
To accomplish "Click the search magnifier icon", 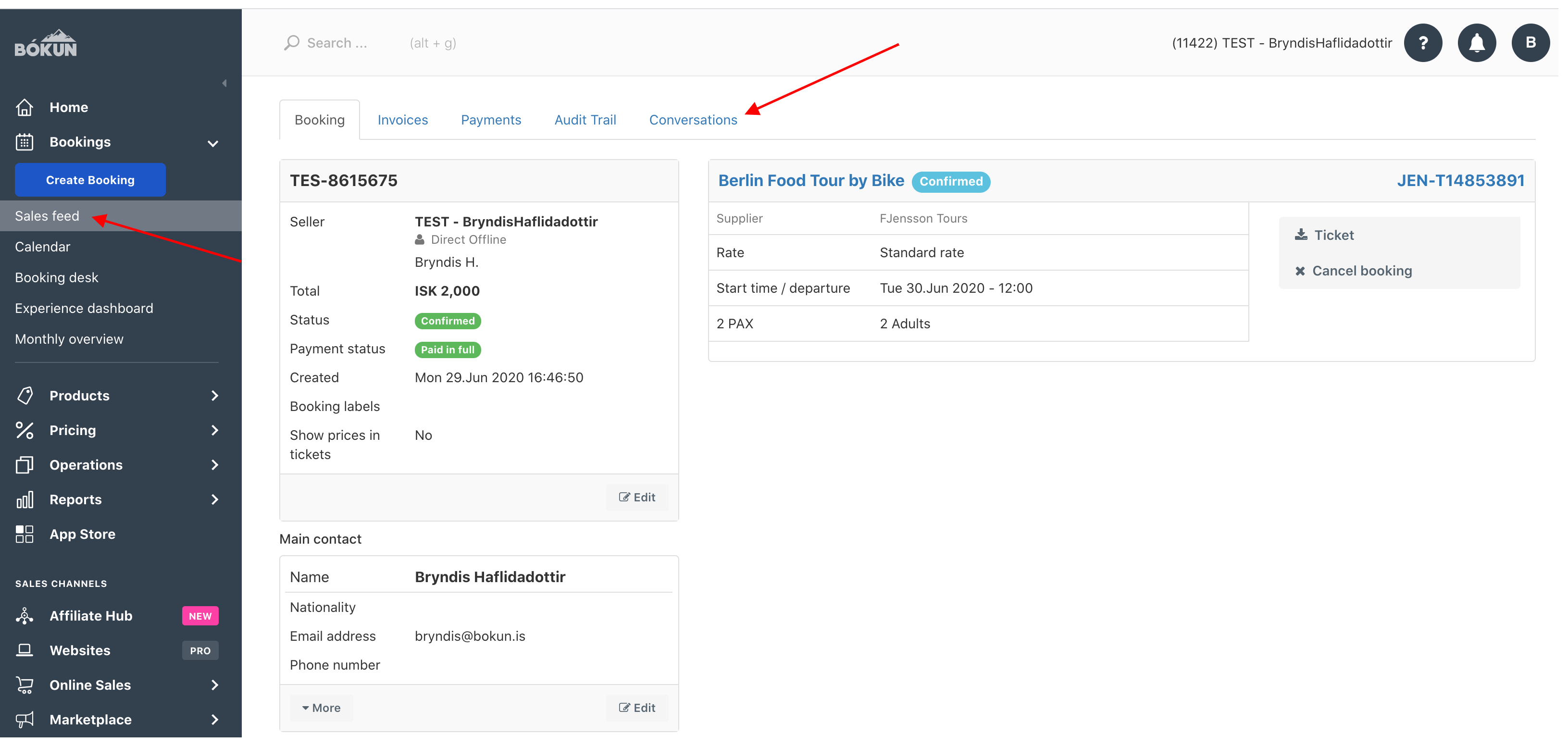I will click(292, 43).
